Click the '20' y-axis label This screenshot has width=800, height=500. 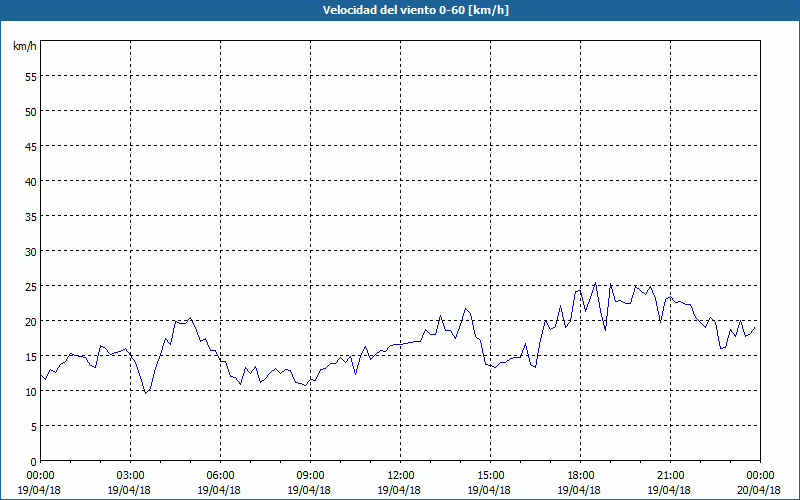coord(31,322)
